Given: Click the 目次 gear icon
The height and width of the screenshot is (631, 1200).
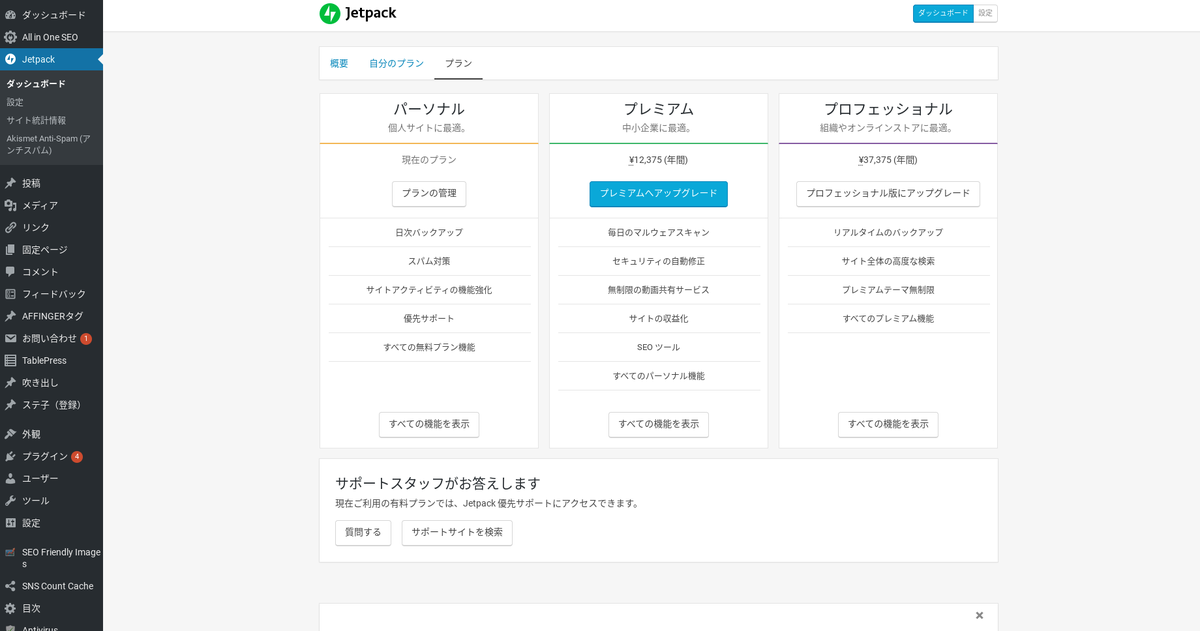Looking at the screenshot, I should pyautogui.click(x=11, y=608).
